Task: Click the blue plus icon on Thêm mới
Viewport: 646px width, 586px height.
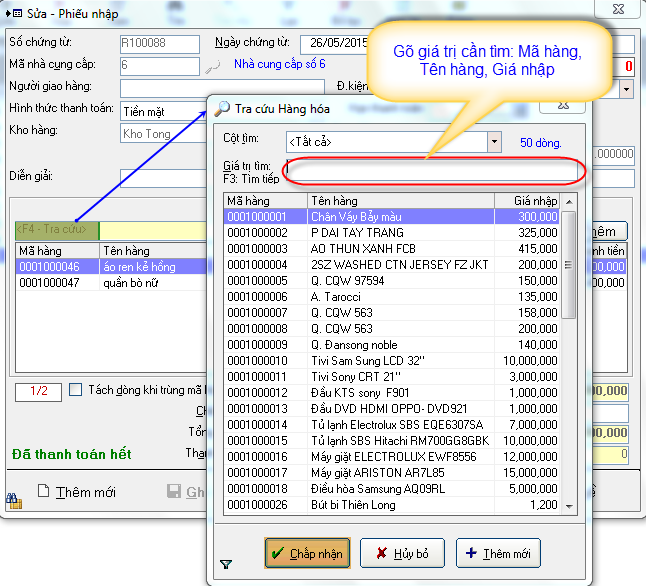Action: tap(471, 553)
